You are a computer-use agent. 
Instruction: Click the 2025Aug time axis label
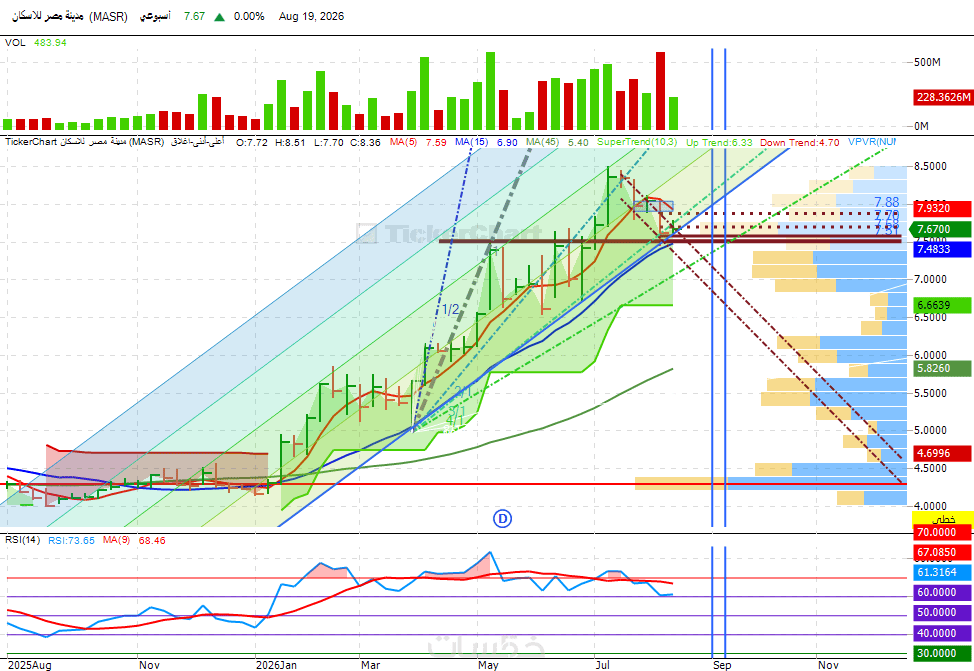tap(29, 665)
